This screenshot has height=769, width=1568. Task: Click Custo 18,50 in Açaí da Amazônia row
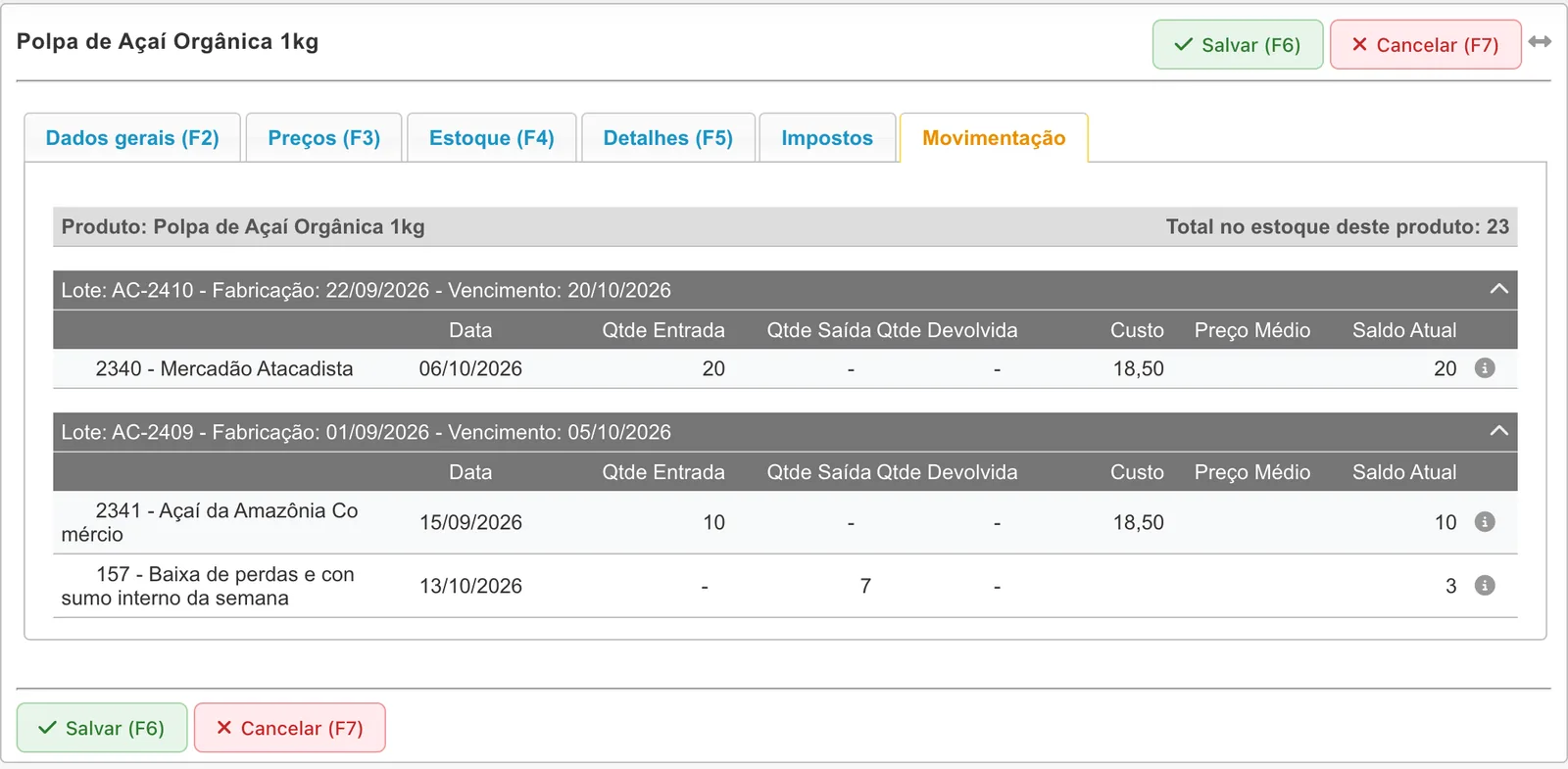click(x=1138, y=523)
